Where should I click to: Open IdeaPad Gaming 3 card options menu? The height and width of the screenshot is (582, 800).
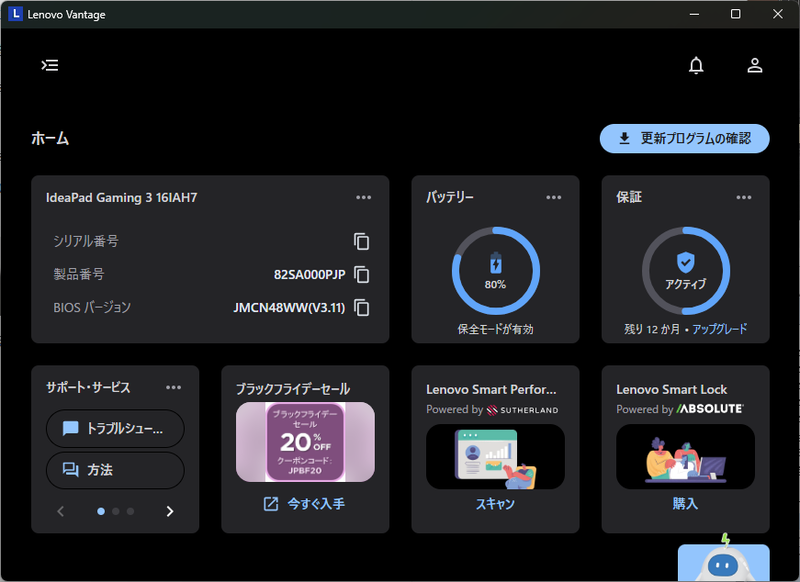tap(363, 197)
